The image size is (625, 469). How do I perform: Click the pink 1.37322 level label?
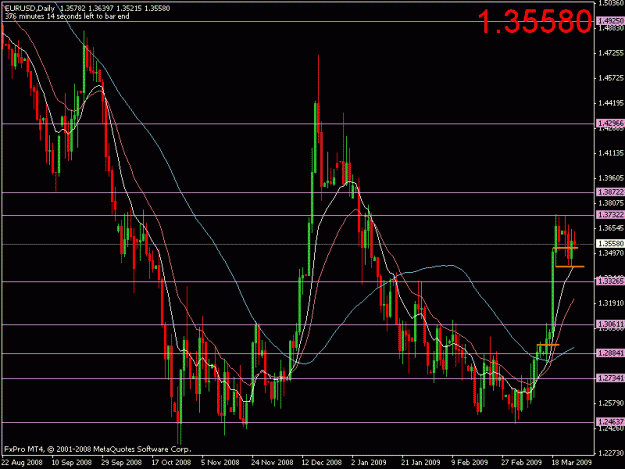coord(610,215)
